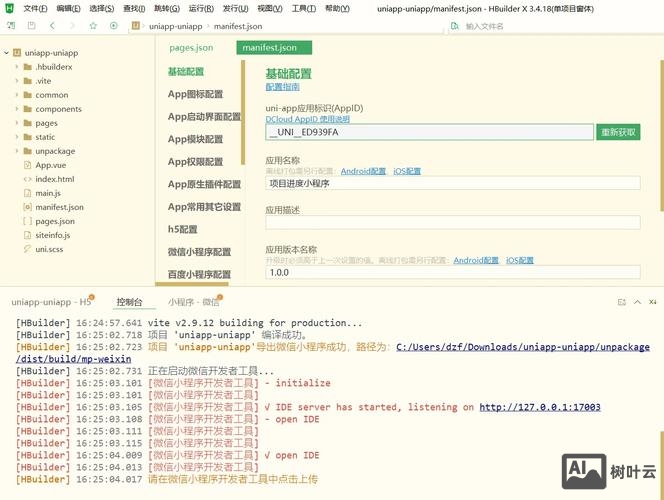Open the 运行(R) menu

tap(201, 8)
